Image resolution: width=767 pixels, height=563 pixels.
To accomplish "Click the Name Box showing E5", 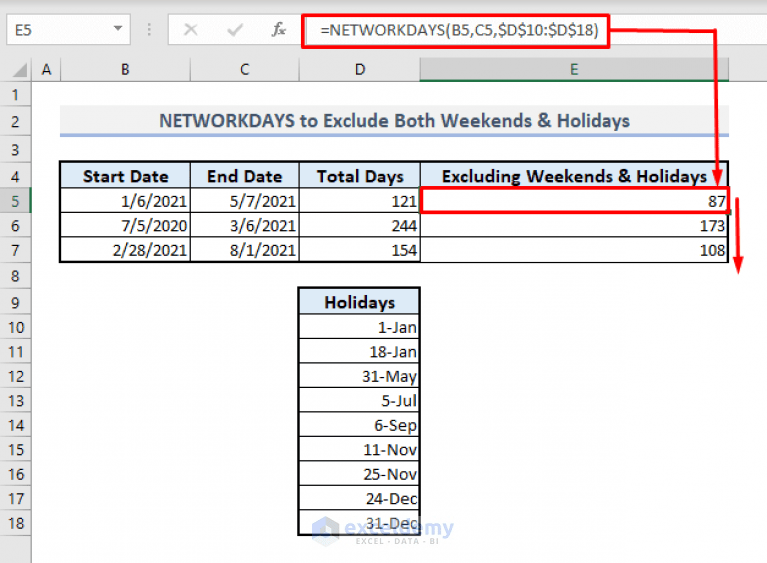I will point(68,30).
